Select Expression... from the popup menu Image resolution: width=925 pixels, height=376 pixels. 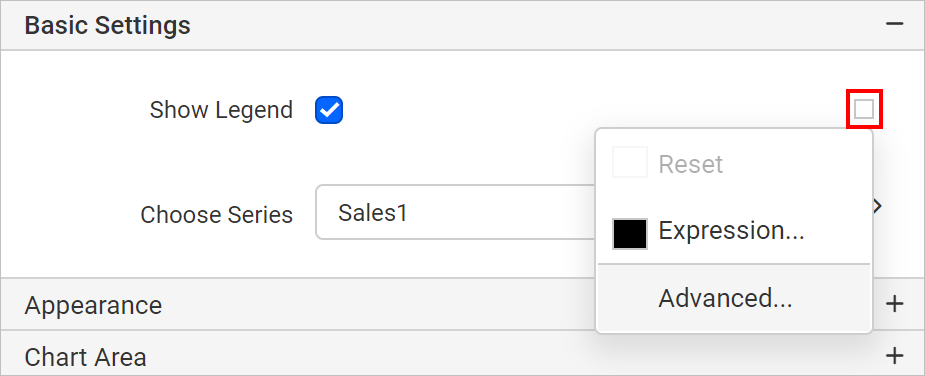(x=733, y=231)
